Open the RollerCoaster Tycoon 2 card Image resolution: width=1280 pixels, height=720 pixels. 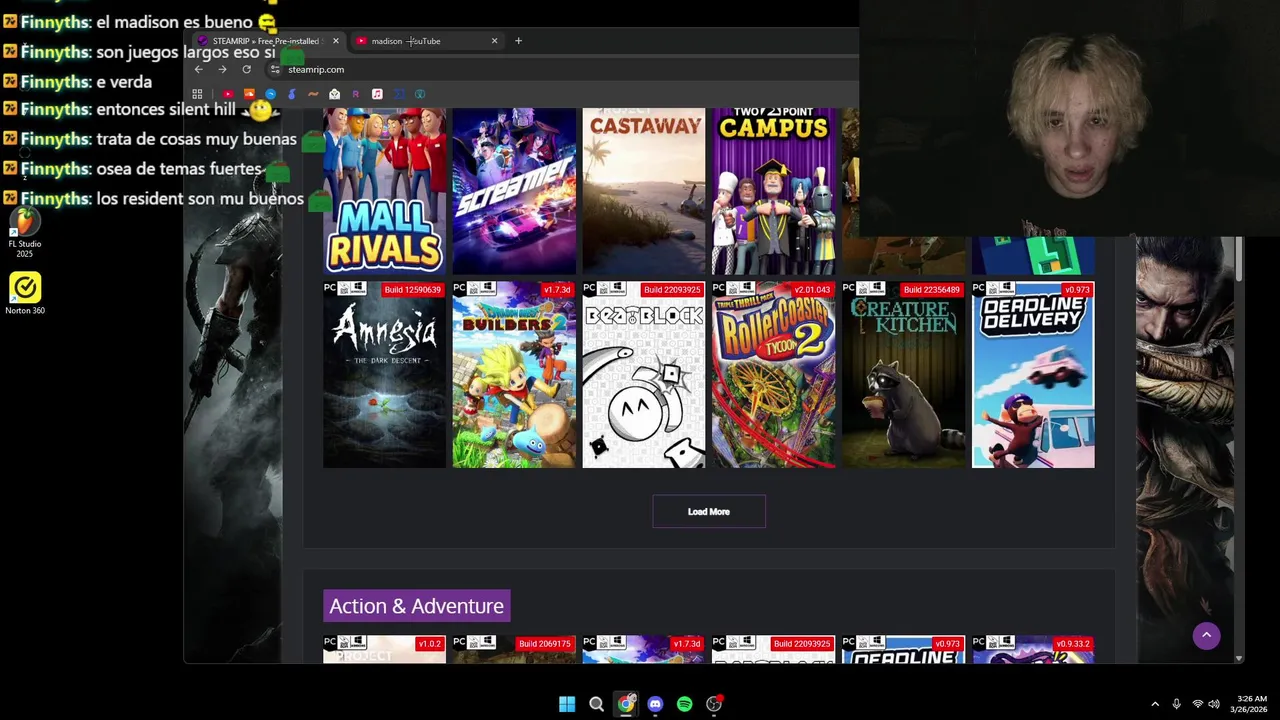(x=773, y=374)
